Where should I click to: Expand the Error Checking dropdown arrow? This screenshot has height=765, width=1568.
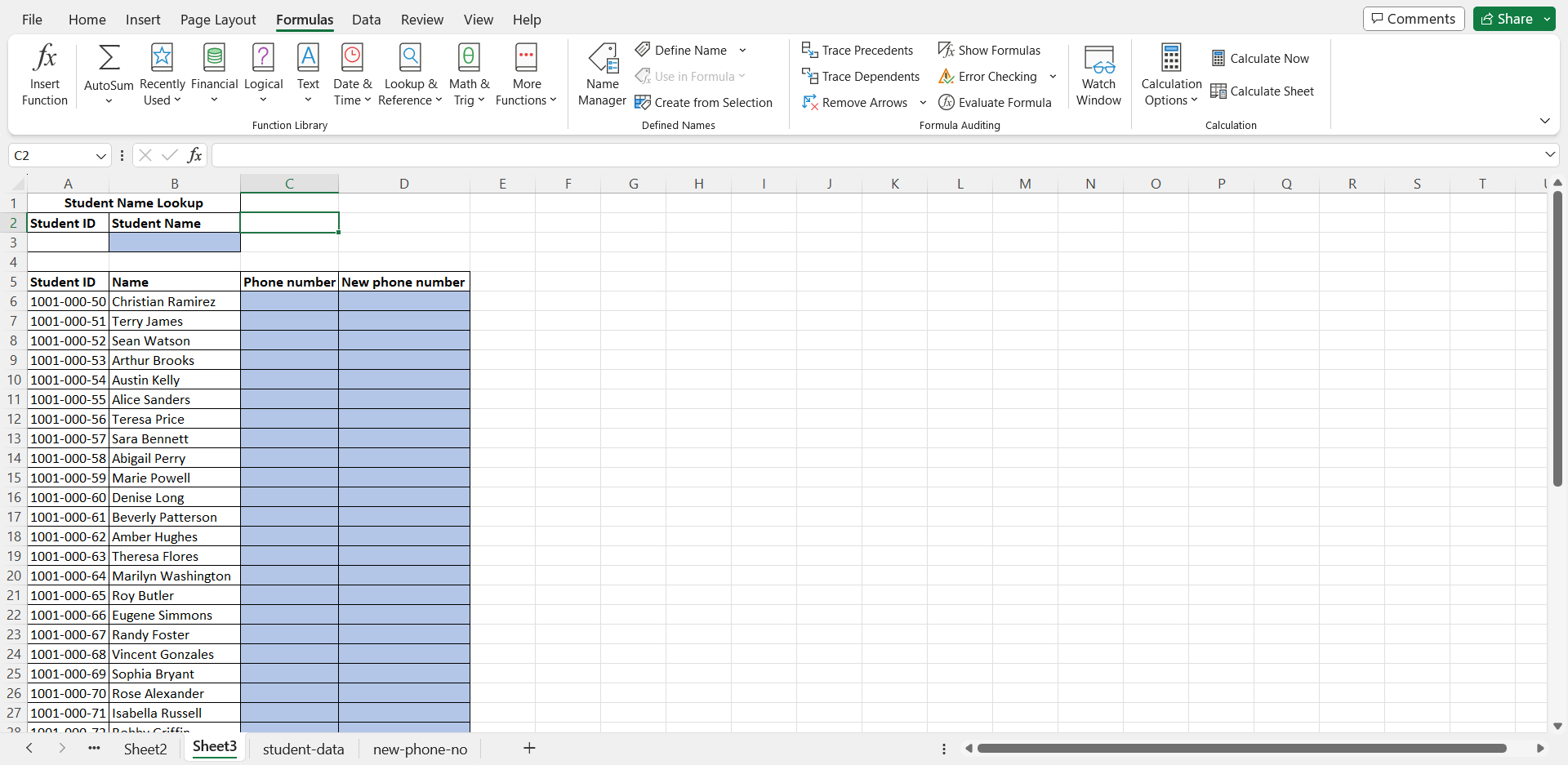1053,77
